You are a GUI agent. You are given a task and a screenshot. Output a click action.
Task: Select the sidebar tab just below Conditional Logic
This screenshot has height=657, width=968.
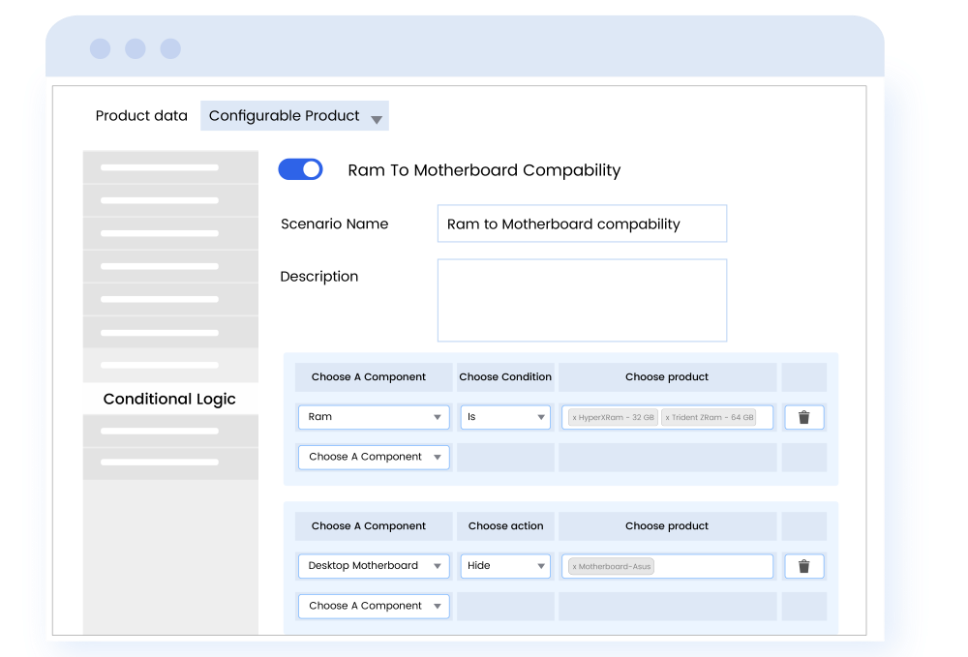pyautogui.click(x=170, y=431)
